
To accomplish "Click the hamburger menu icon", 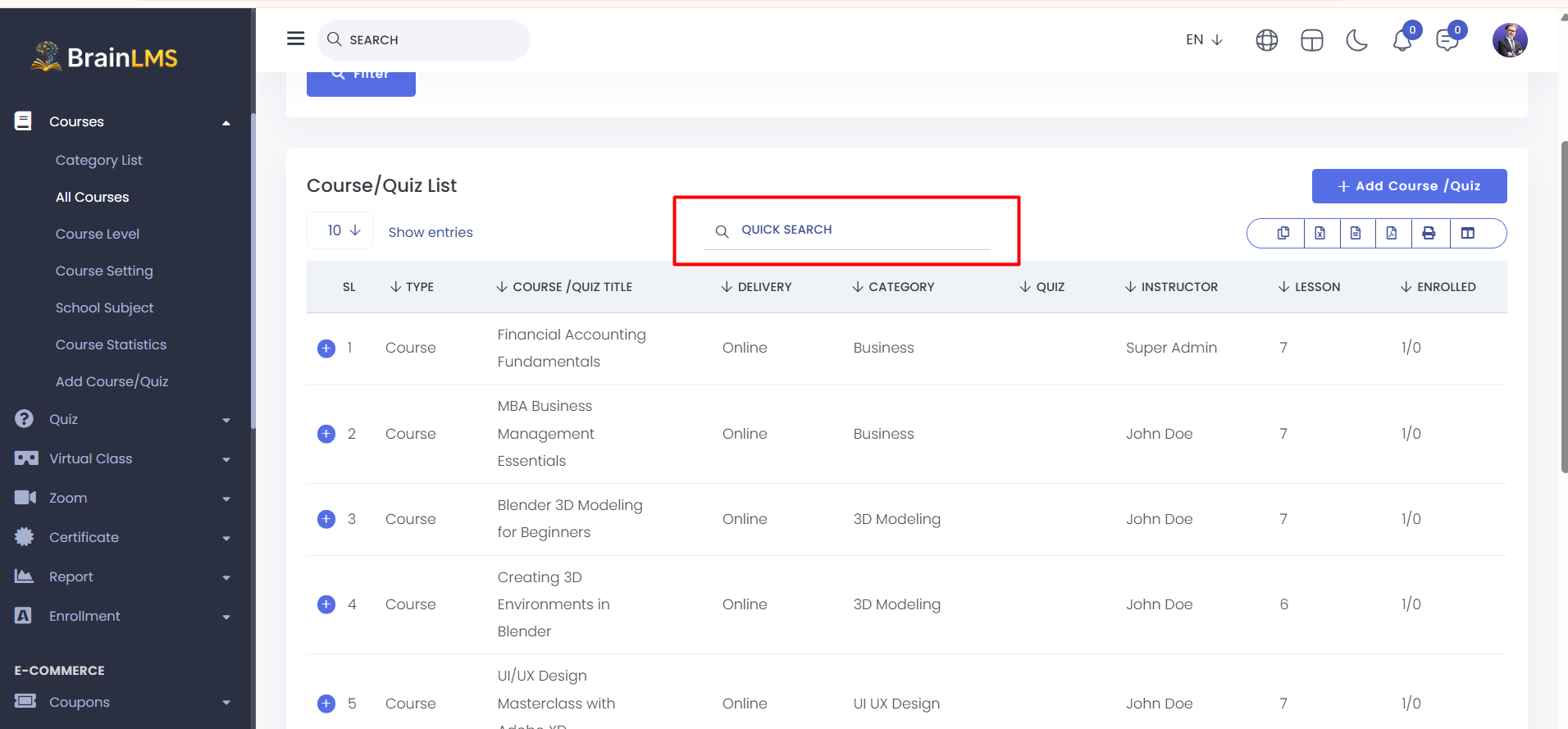I will coord(296,39).
